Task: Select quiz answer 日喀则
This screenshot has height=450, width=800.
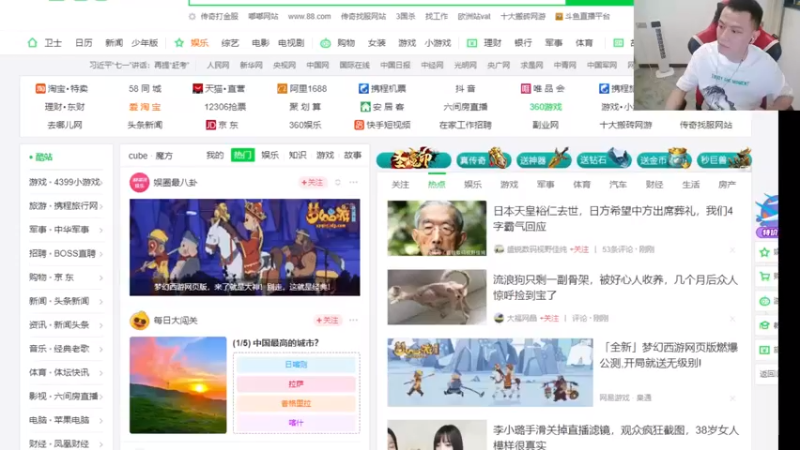Action: pos(296,364)
